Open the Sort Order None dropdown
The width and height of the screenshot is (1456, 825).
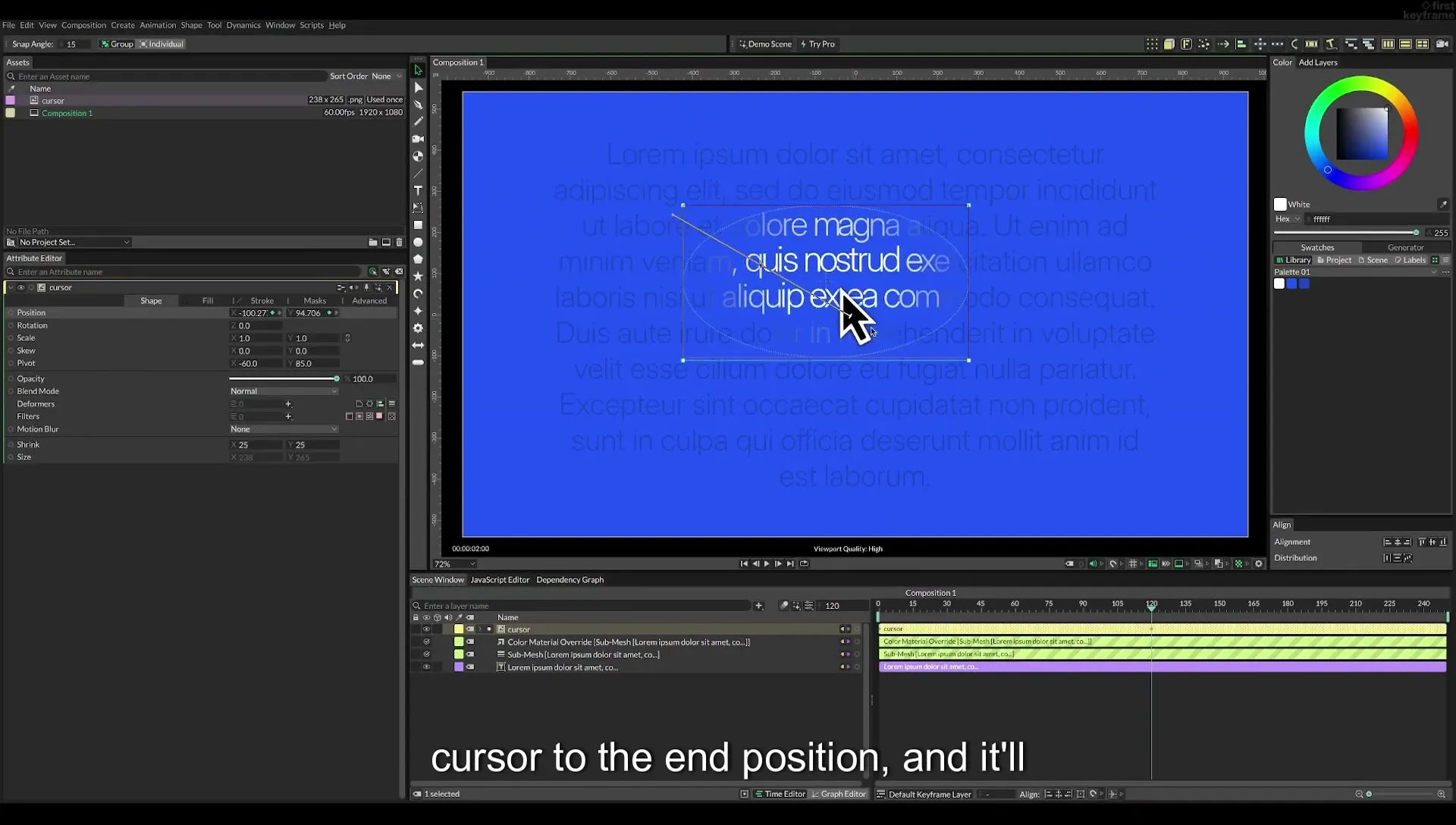[x=387, y=77]
